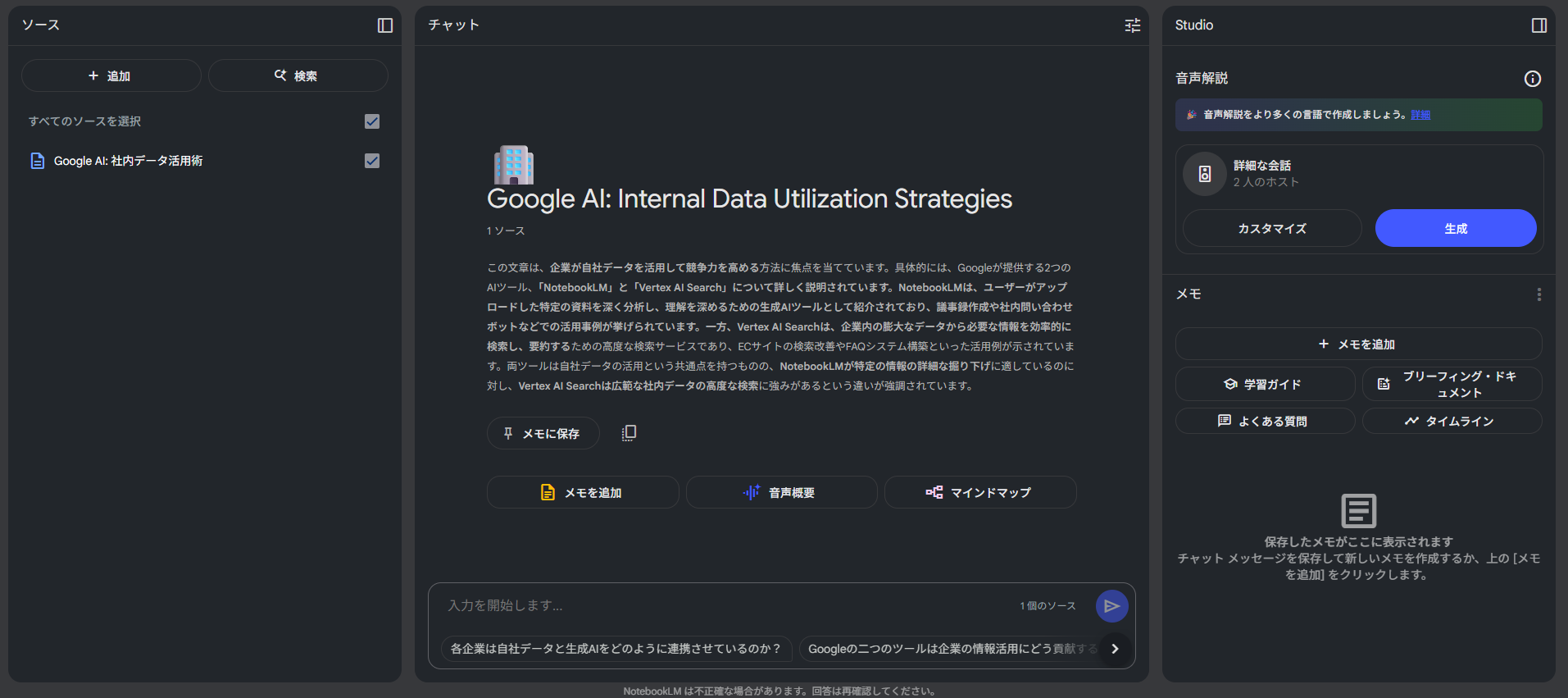
Task: Create a 学習ガイド
Action: pyautogui.click(x=1266, y=384)
